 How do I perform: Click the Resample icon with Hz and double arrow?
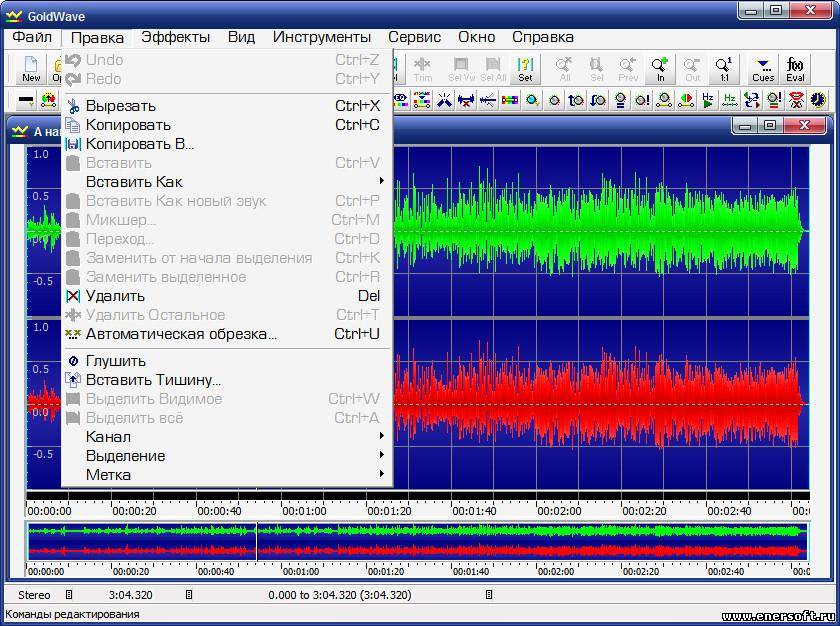[730, 100]
